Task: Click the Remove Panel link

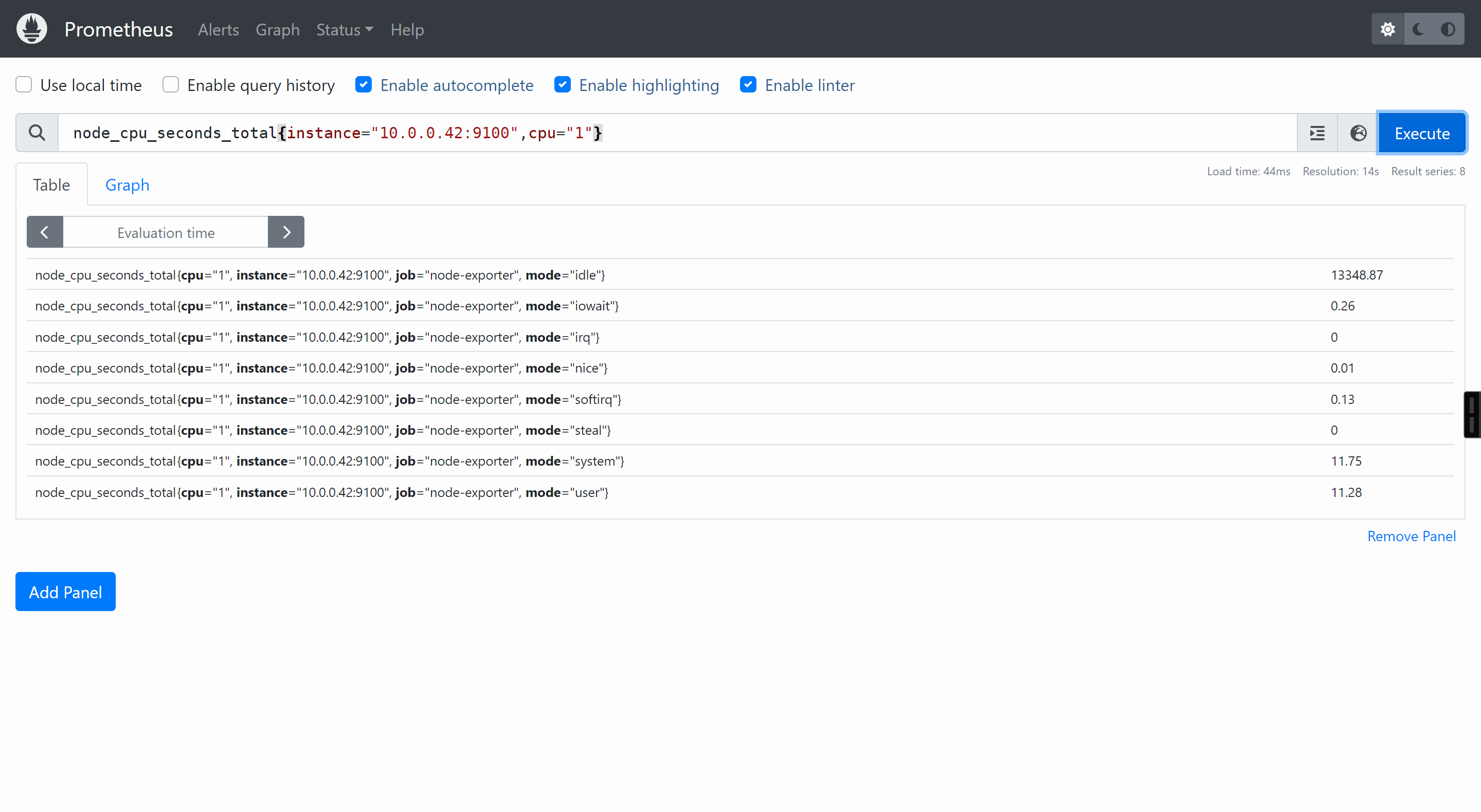Action: click(1411, 536)
